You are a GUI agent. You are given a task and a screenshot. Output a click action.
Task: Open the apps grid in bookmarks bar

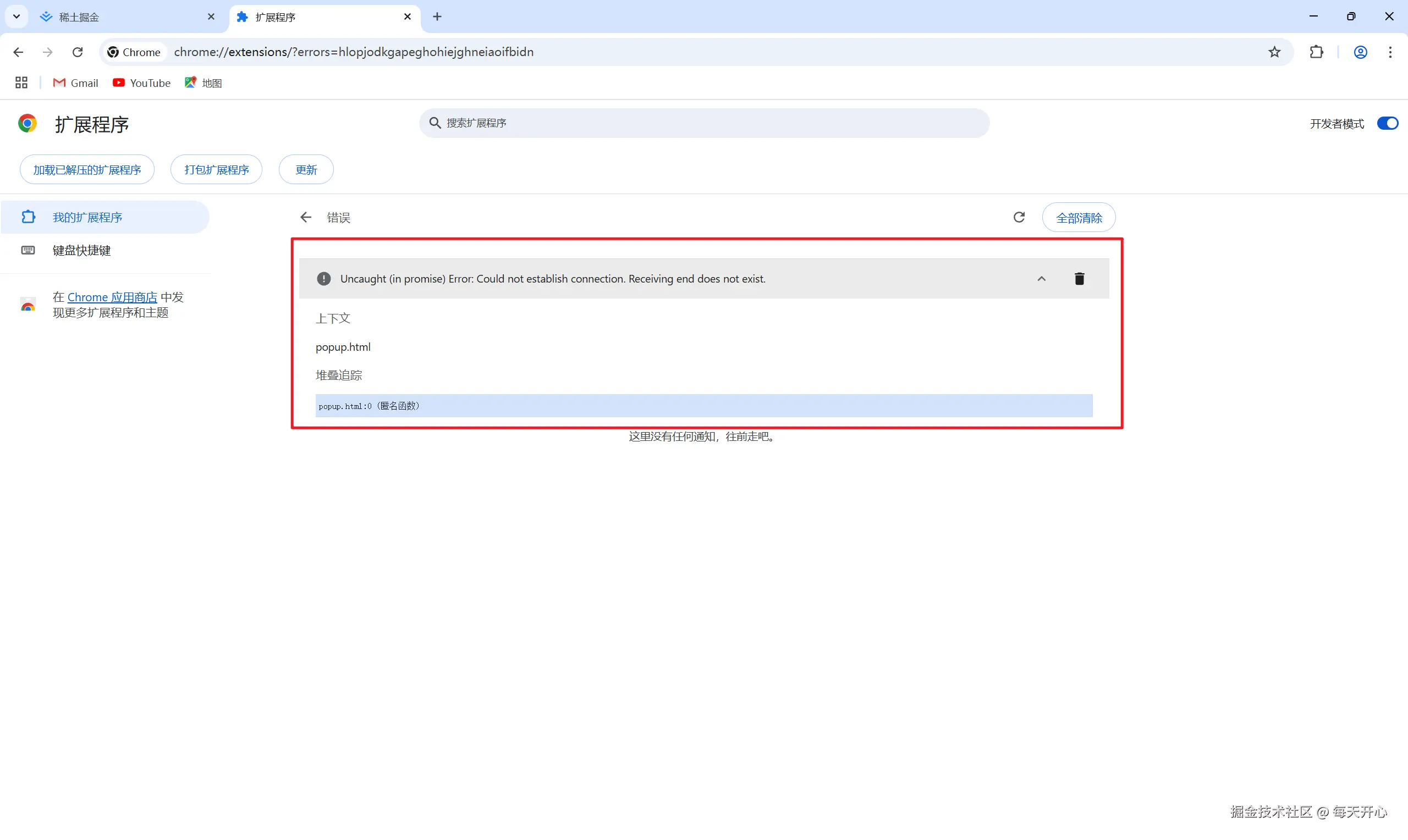(x=21, y=82)
